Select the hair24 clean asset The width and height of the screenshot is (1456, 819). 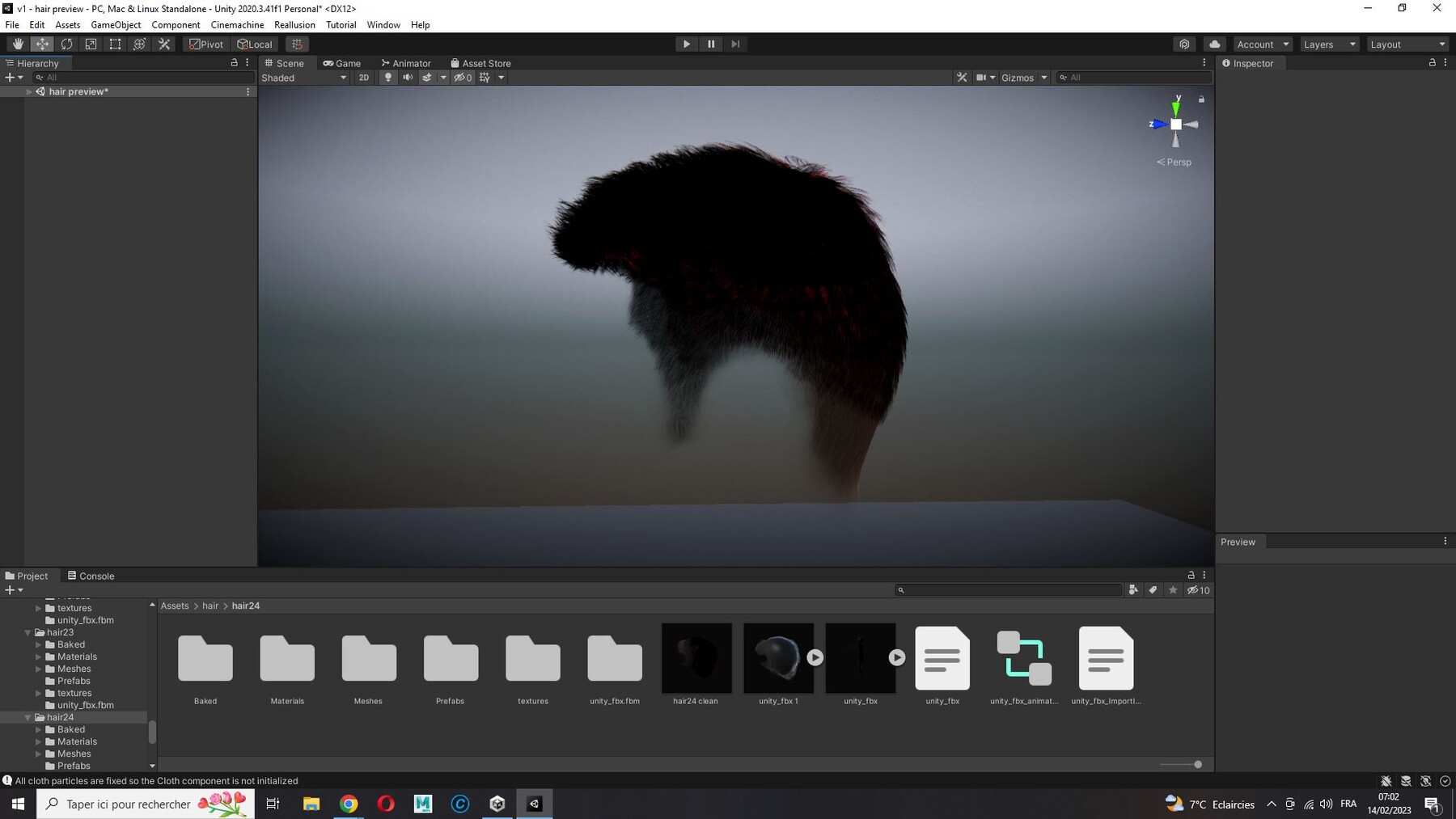point(696,658)
